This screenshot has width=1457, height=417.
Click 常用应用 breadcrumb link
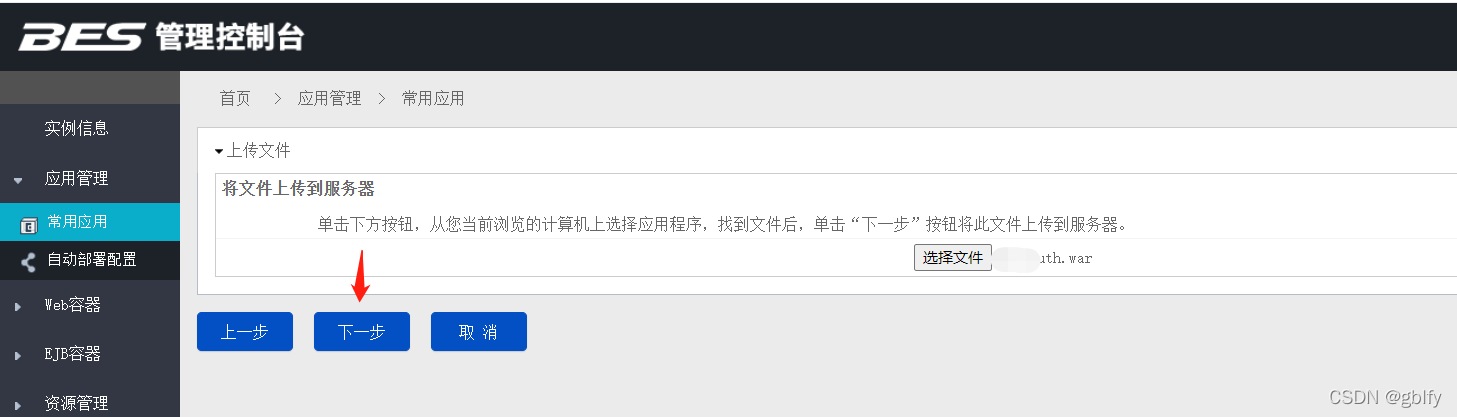pos(433,98)
